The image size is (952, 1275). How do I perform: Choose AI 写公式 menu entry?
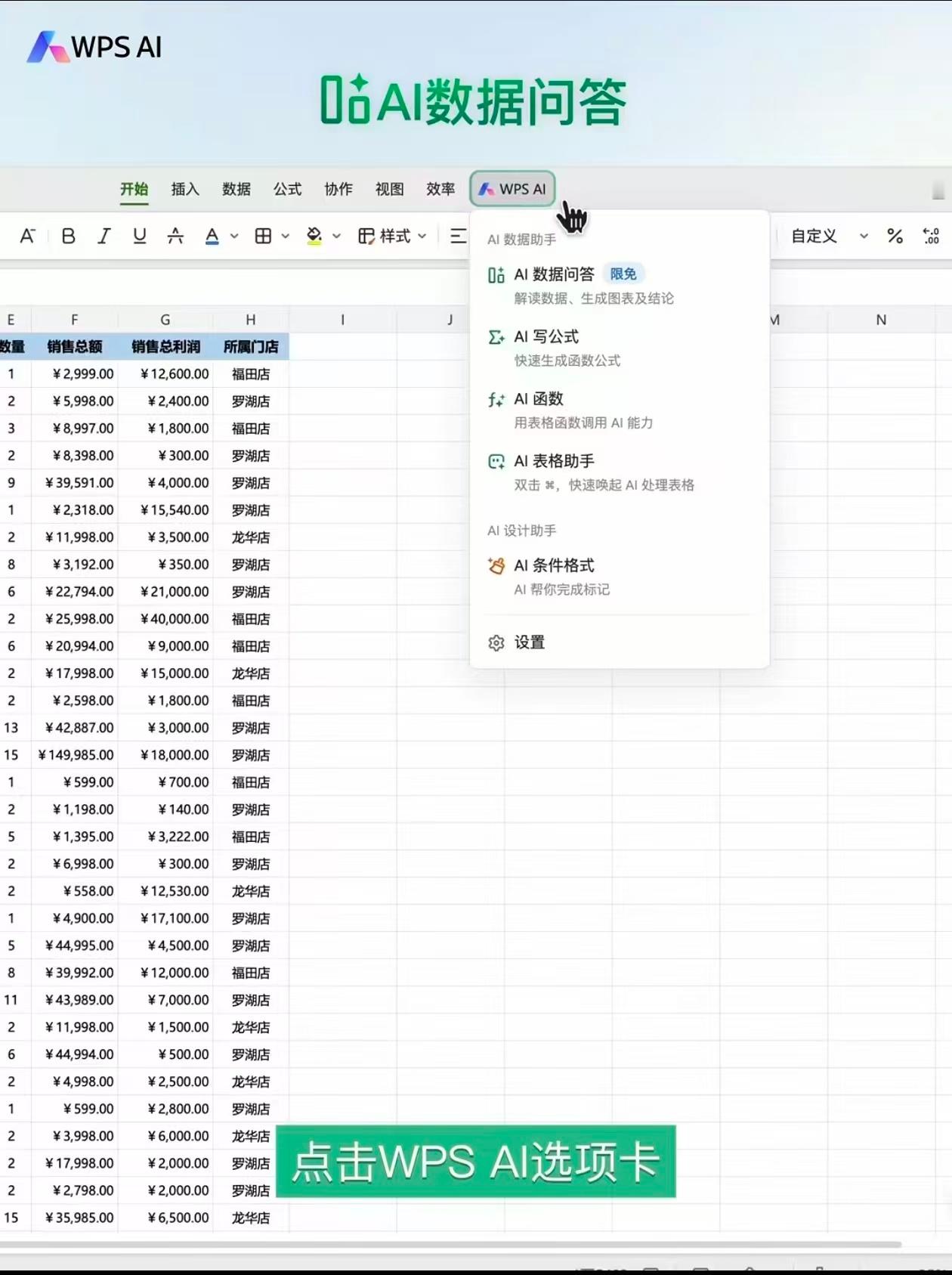[620, 348]
